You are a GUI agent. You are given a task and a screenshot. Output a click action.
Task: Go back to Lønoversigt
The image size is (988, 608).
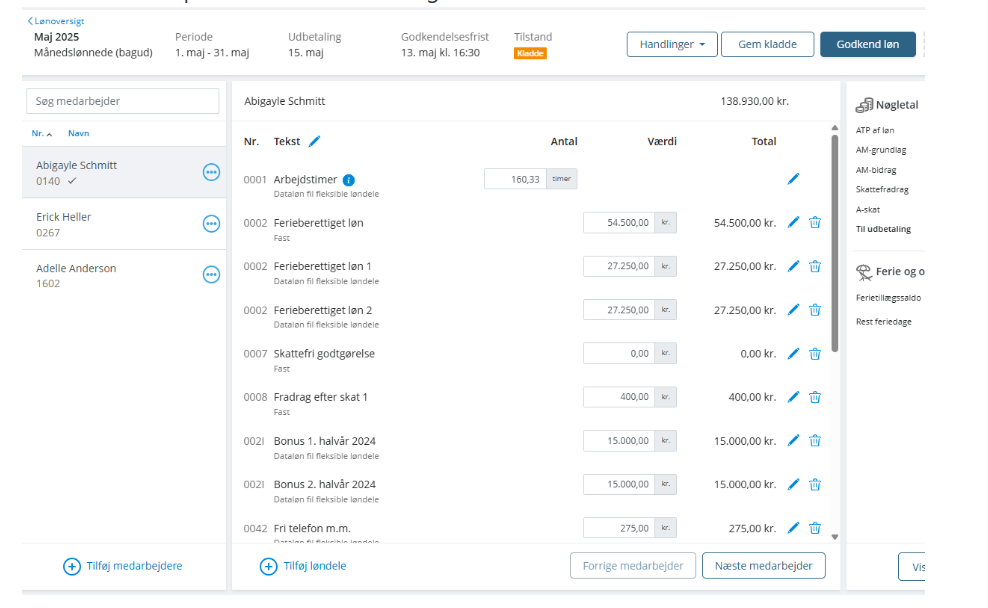click(56, 20)
